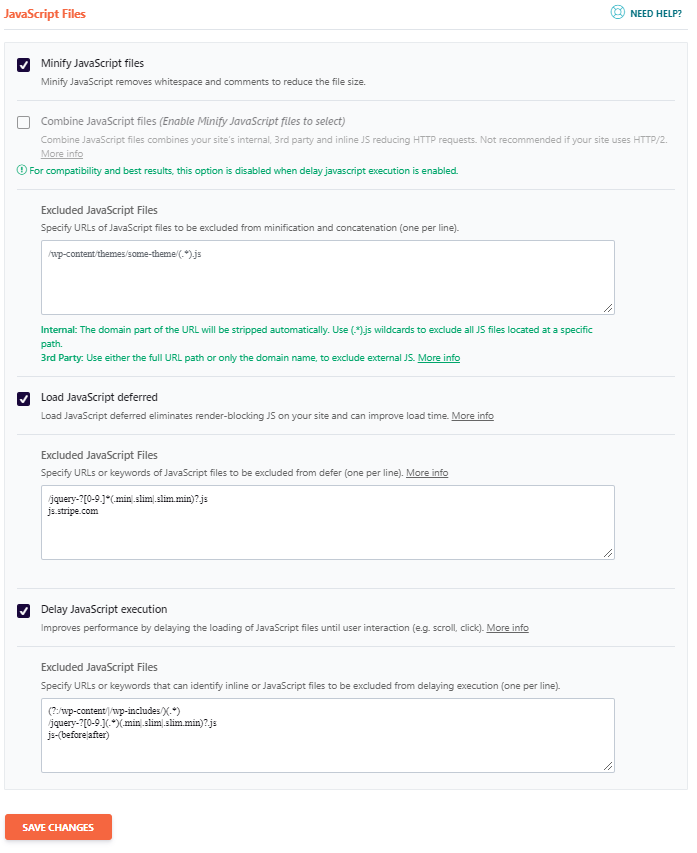The width and height of the screenshot is (697, 853).
Task: Disable Load JavaScript deferred
Action: click(x=23, y=399)
